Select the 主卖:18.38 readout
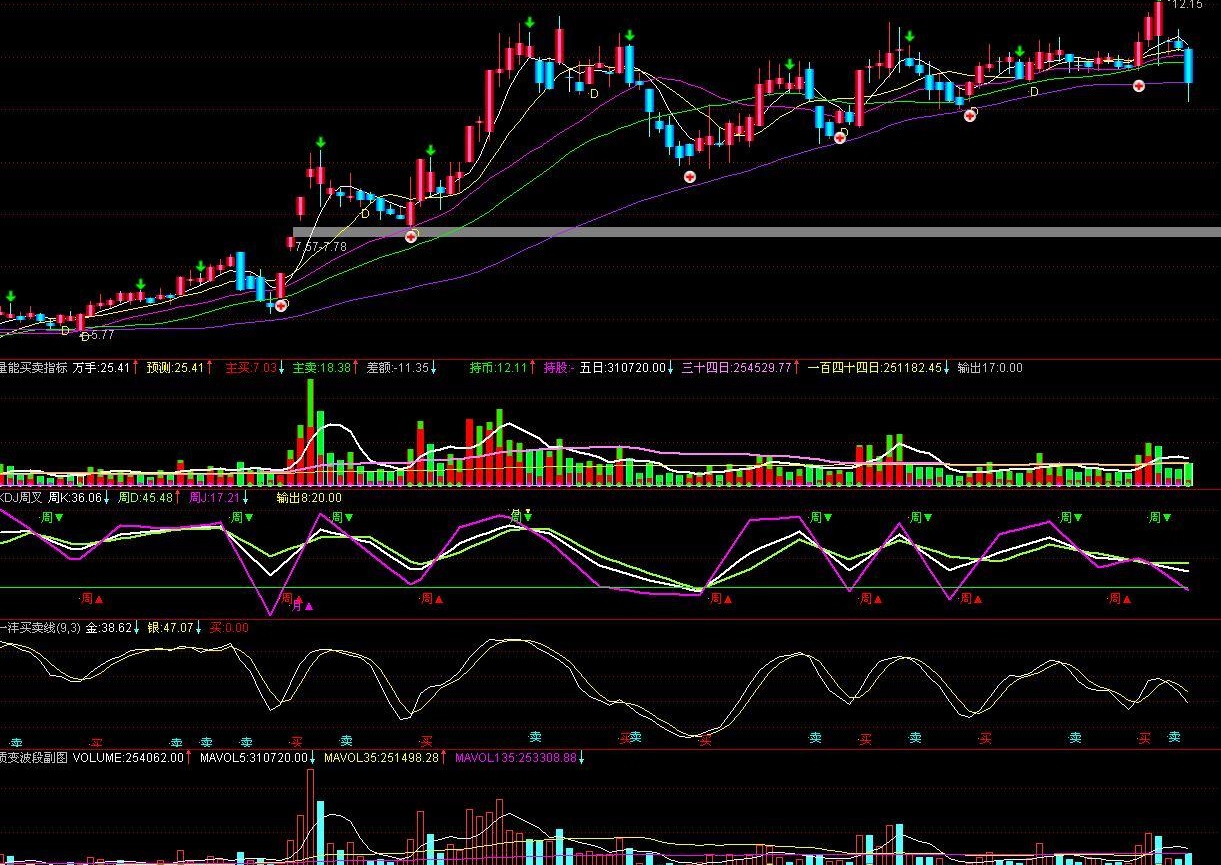 [321, 368]
